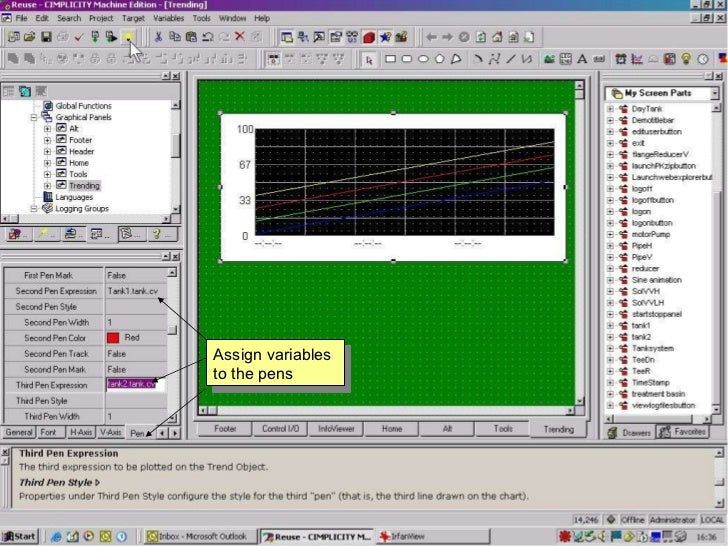Click the validate checkmark toolbar icon

(78, 37)
